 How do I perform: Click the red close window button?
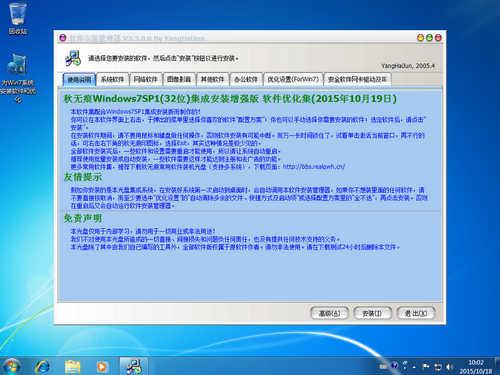pos(438,38)
